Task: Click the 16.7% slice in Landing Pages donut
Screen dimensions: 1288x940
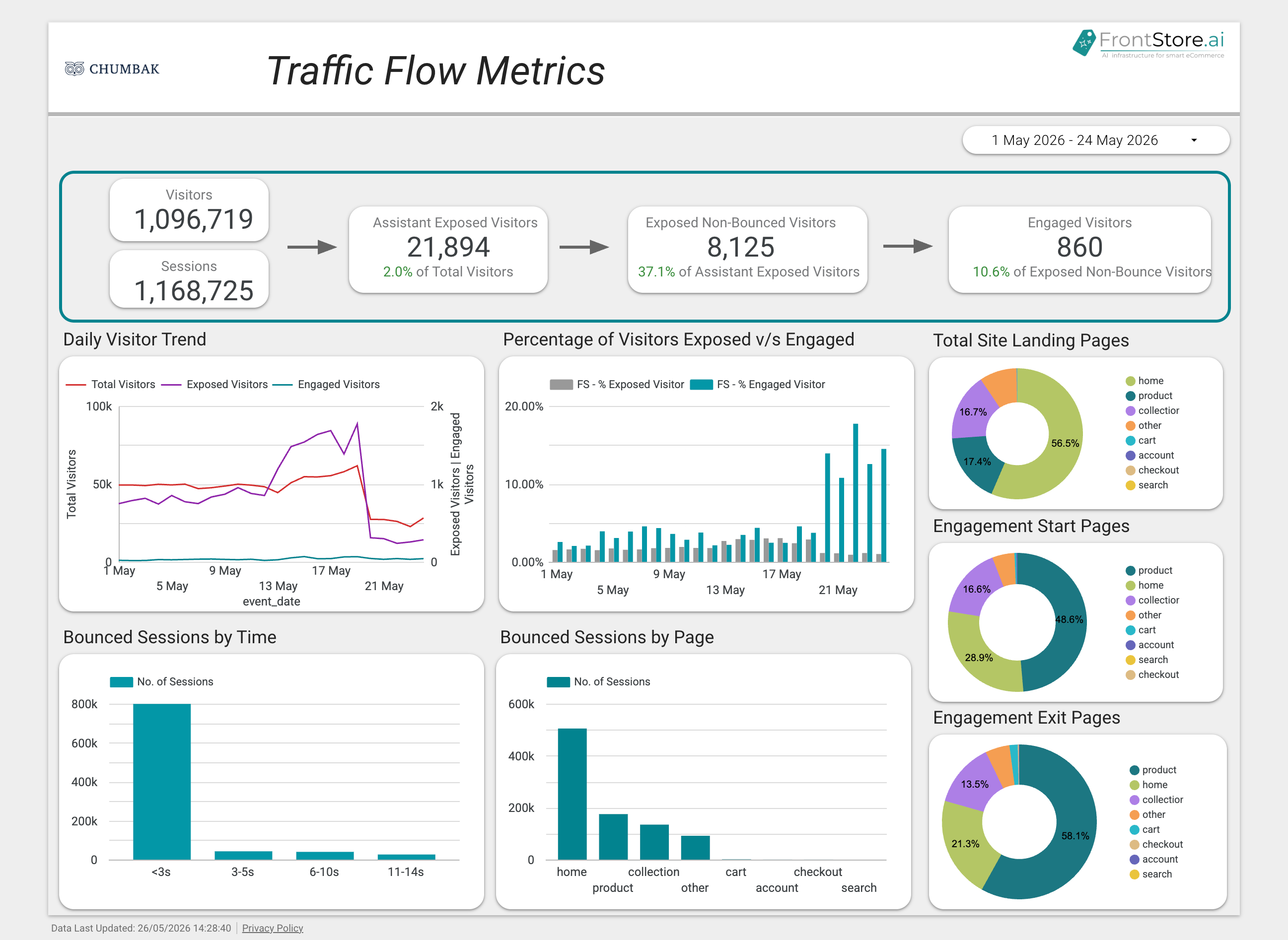Action: tap(973, 412)
